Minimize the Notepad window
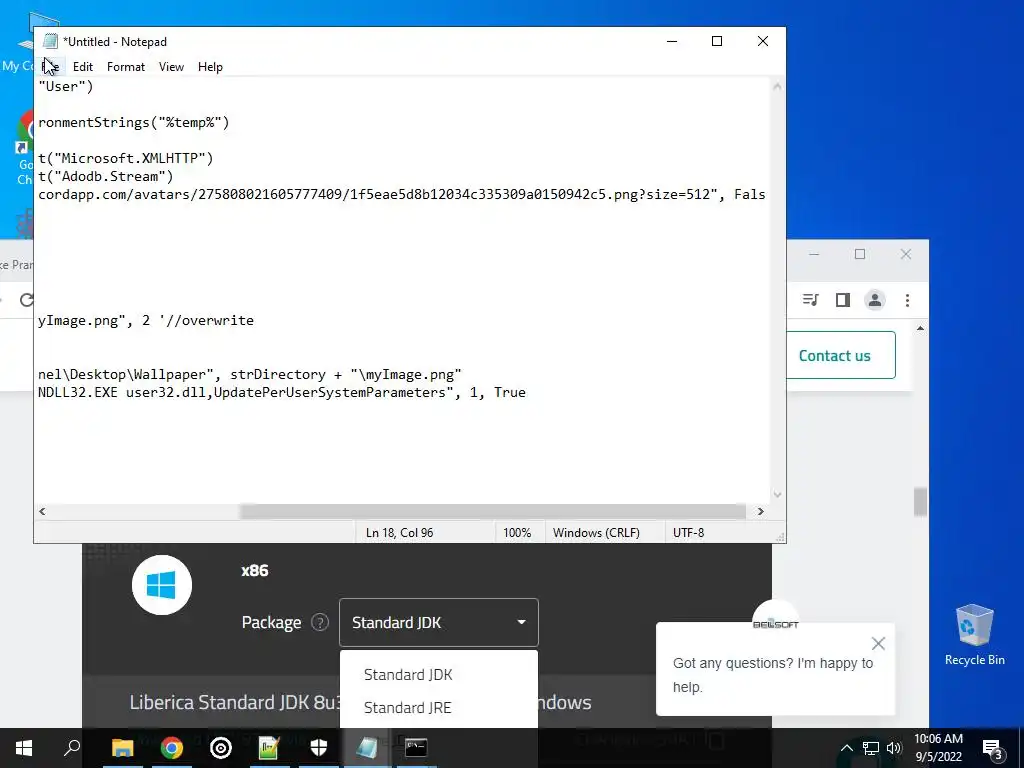This screenshot has width=1024, height=768. click(671, 41)
